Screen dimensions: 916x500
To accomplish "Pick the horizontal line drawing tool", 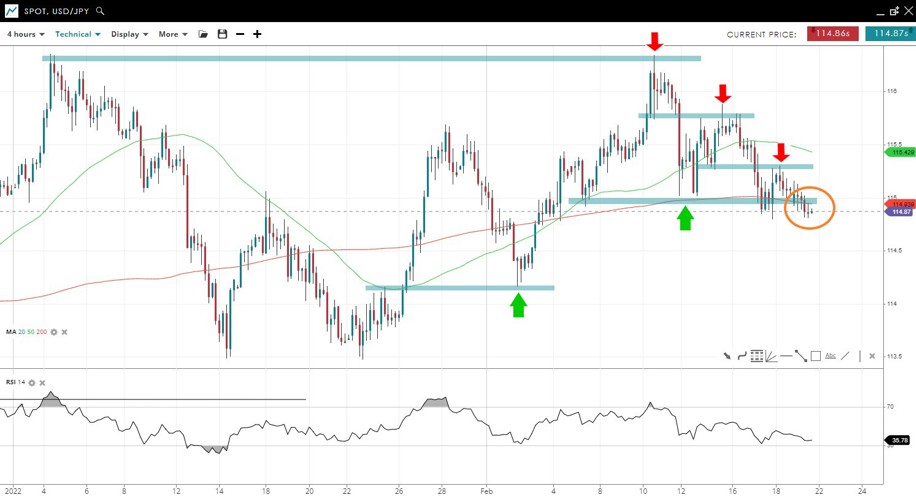I will coord(786,356).
